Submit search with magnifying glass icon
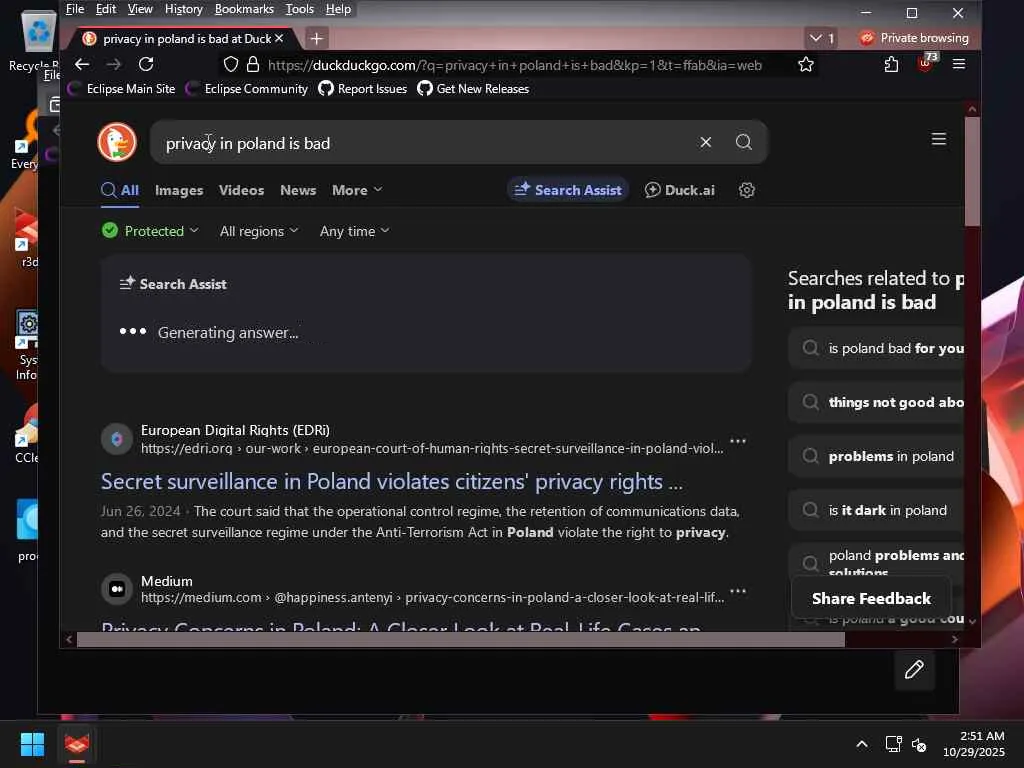The image size is (1024, 768). pos(743,142)
